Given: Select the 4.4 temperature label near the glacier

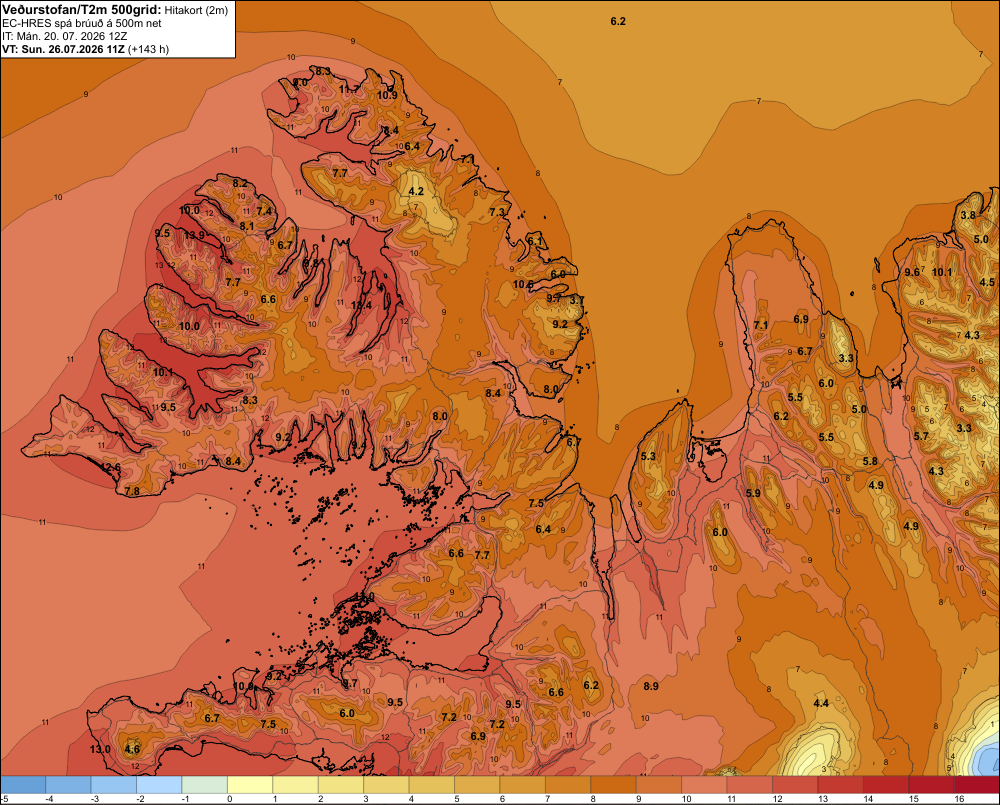Looking at the screenshot, I should [821, 703].
